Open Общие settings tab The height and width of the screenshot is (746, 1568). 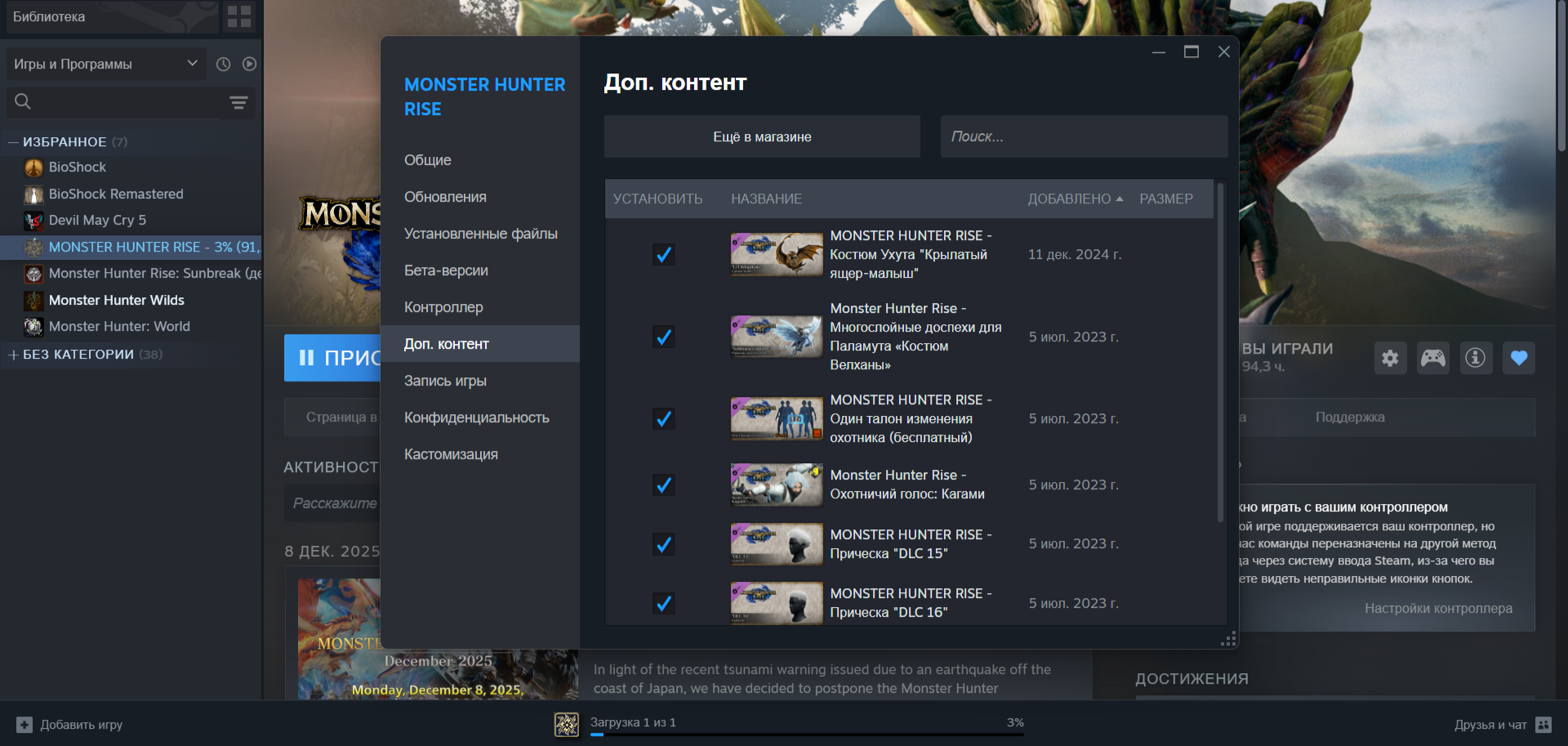point(480,160)
